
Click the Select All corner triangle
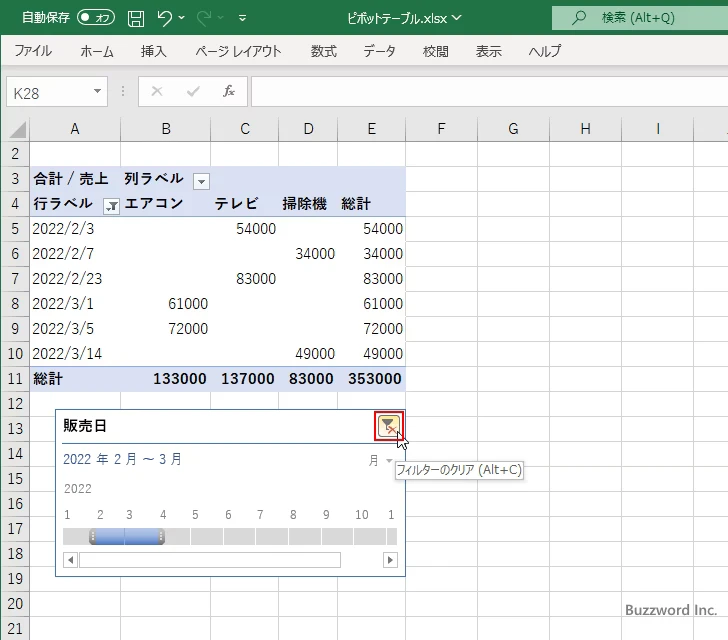(17, 129)
